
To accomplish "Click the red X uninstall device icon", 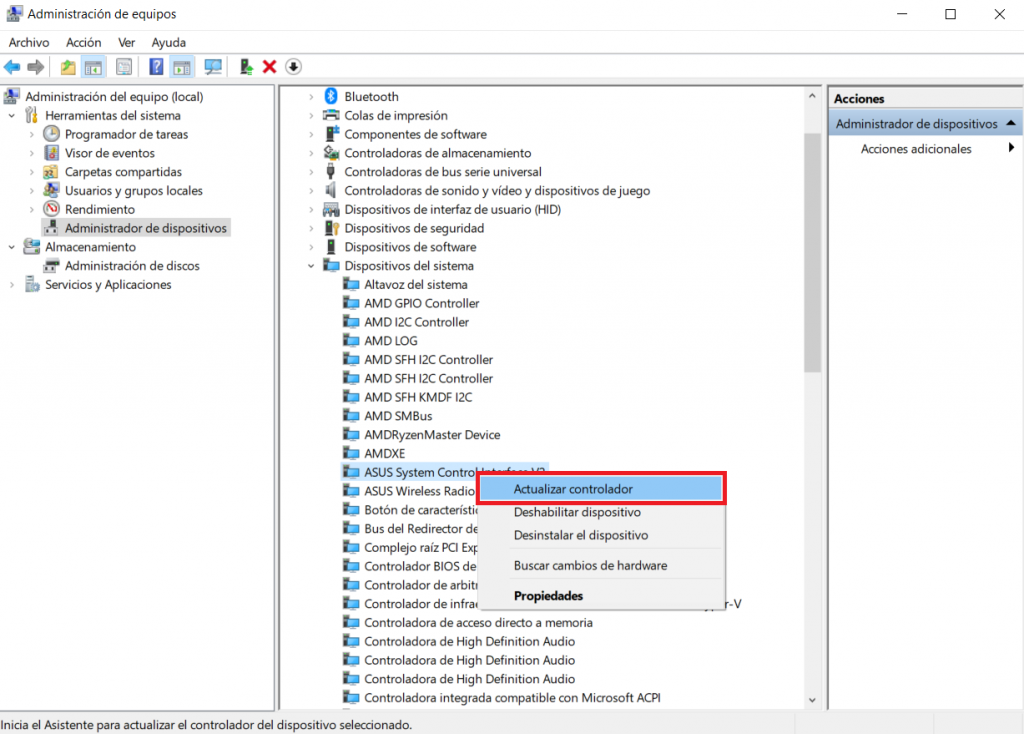I will click(x=269, y=67).
